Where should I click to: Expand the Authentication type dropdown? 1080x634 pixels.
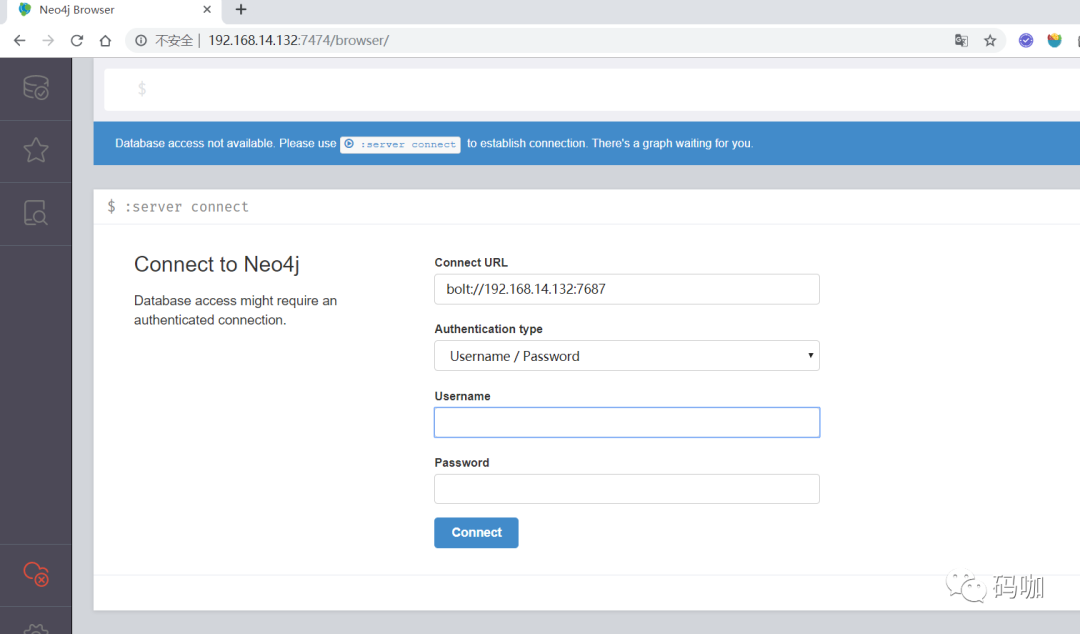tap(627, 356)
